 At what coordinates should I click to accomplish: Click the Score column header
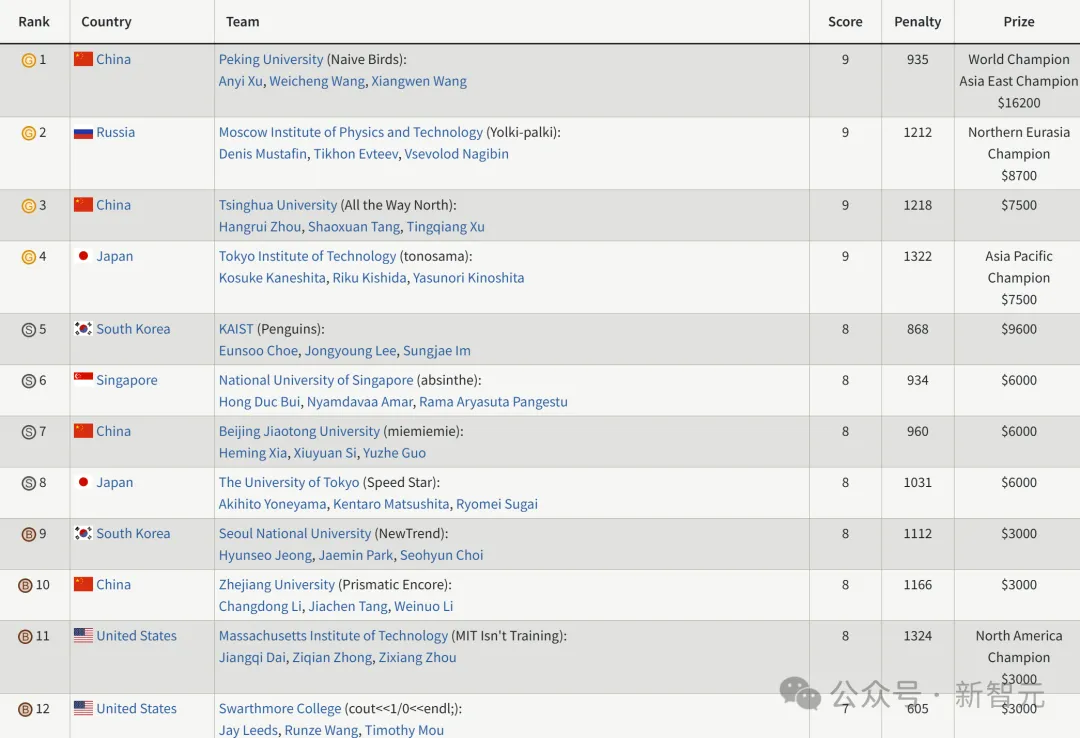(x=845, y=21)
